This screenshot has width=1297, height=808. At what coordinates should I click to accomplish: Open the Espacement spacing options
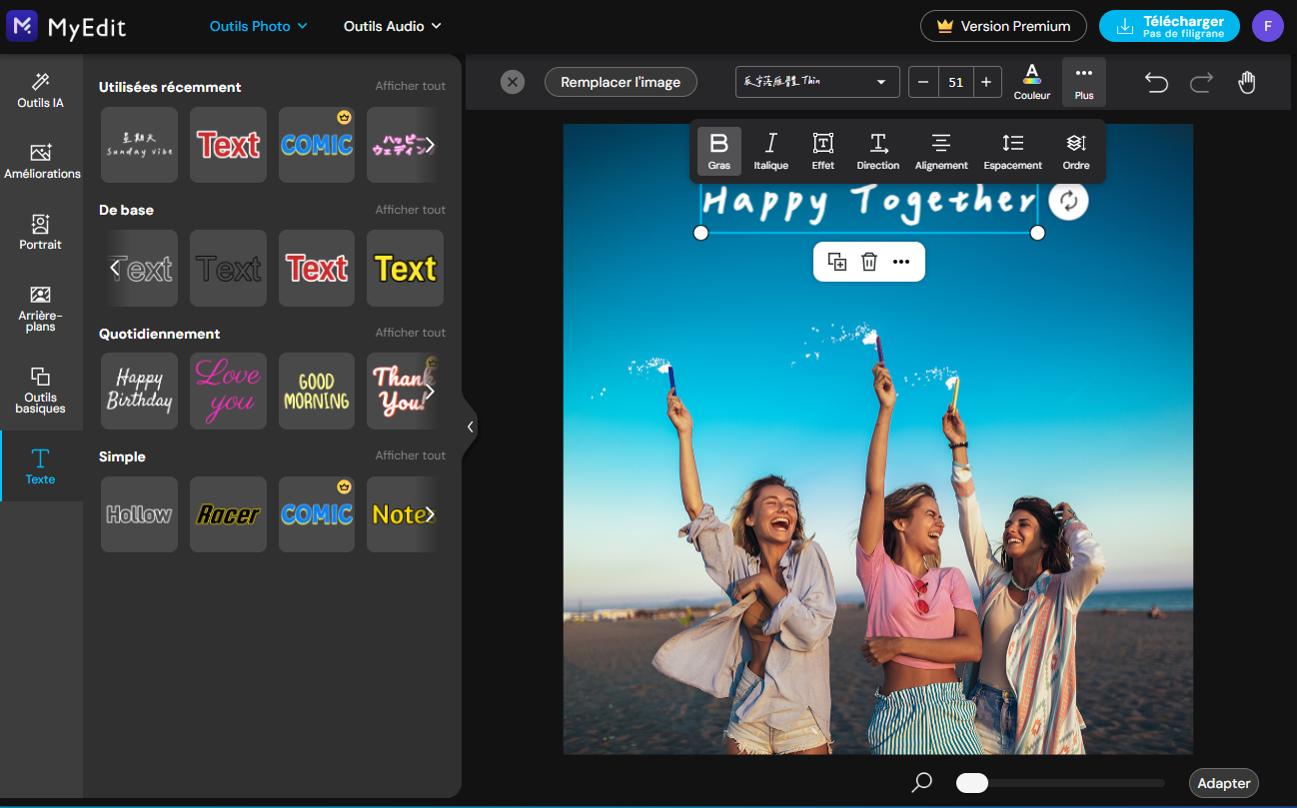1012,150
